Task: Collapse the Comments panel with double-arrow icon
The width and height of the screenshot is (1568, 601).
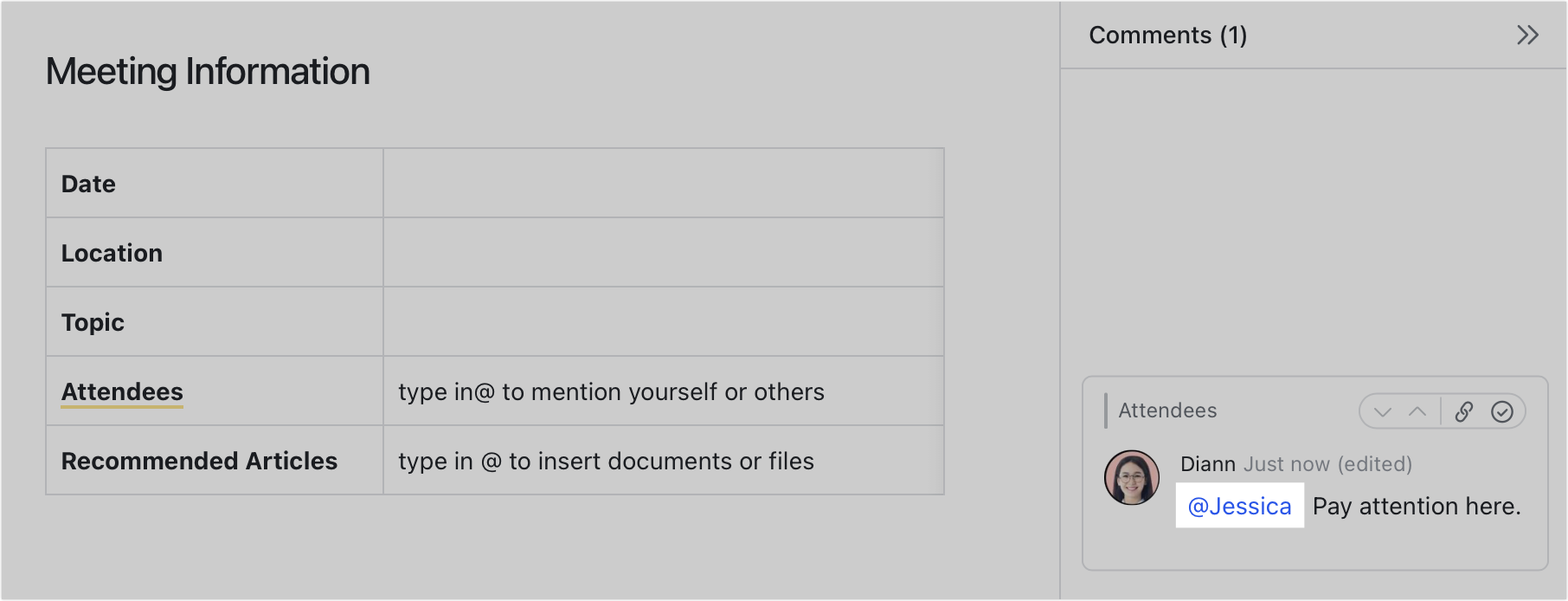Action: 1528,36
